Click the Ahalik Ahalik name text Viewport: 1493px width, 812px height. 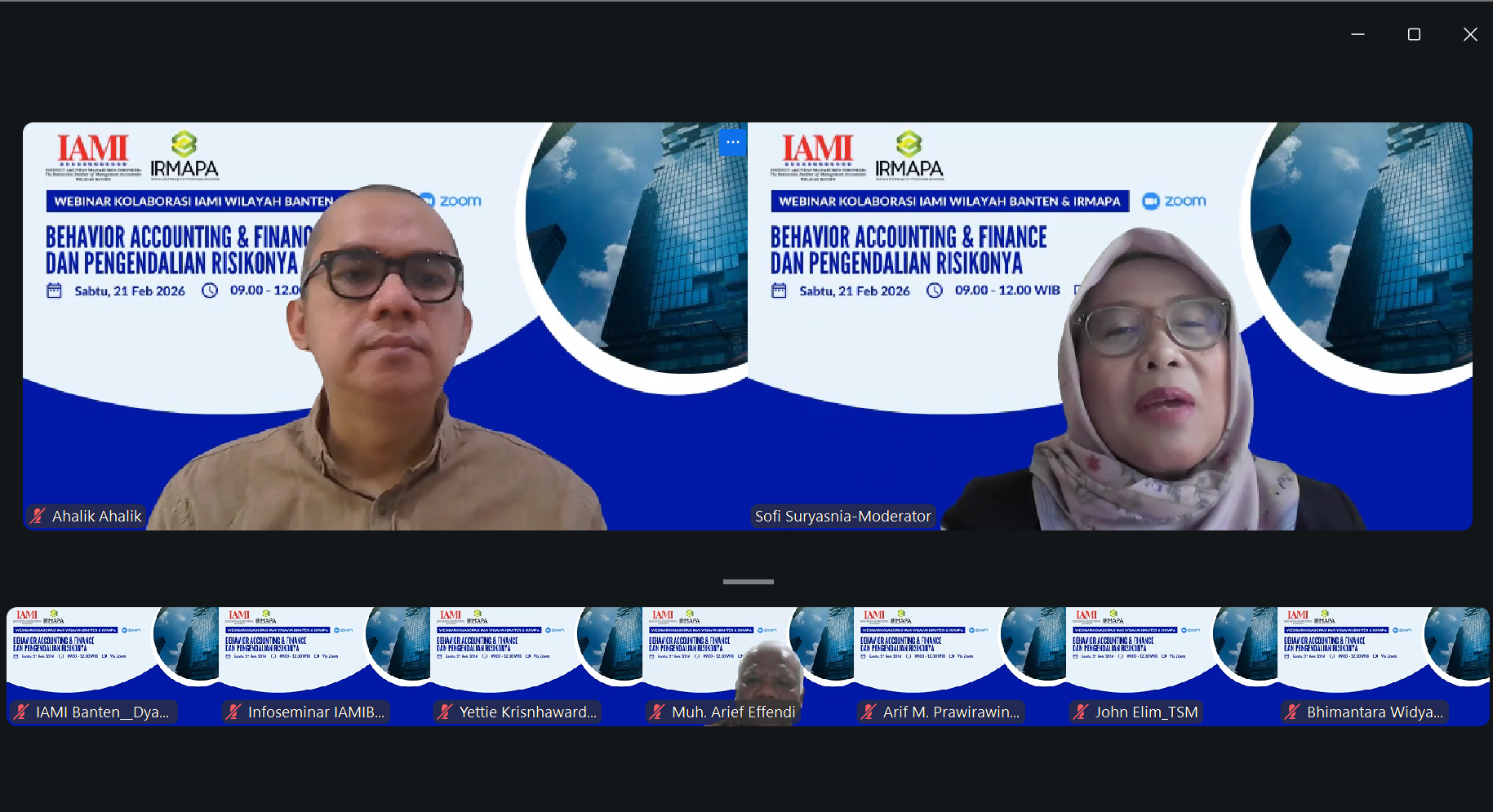(96, 516)
